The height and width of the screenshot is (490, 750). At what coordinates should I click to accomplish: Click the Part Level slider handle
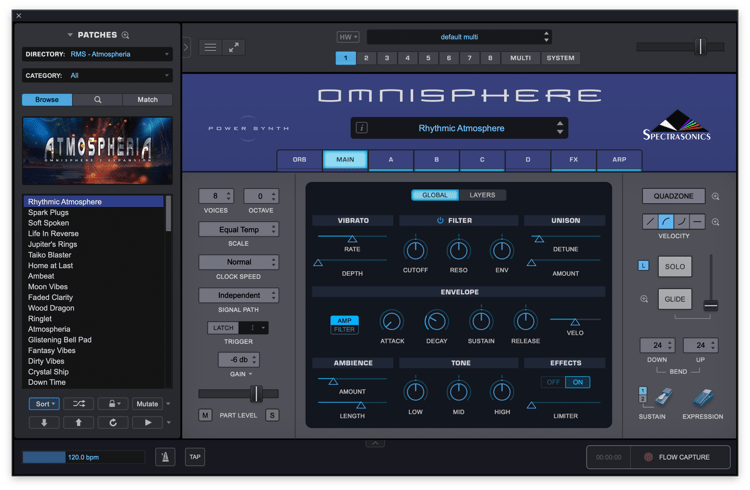pos(256,394)
